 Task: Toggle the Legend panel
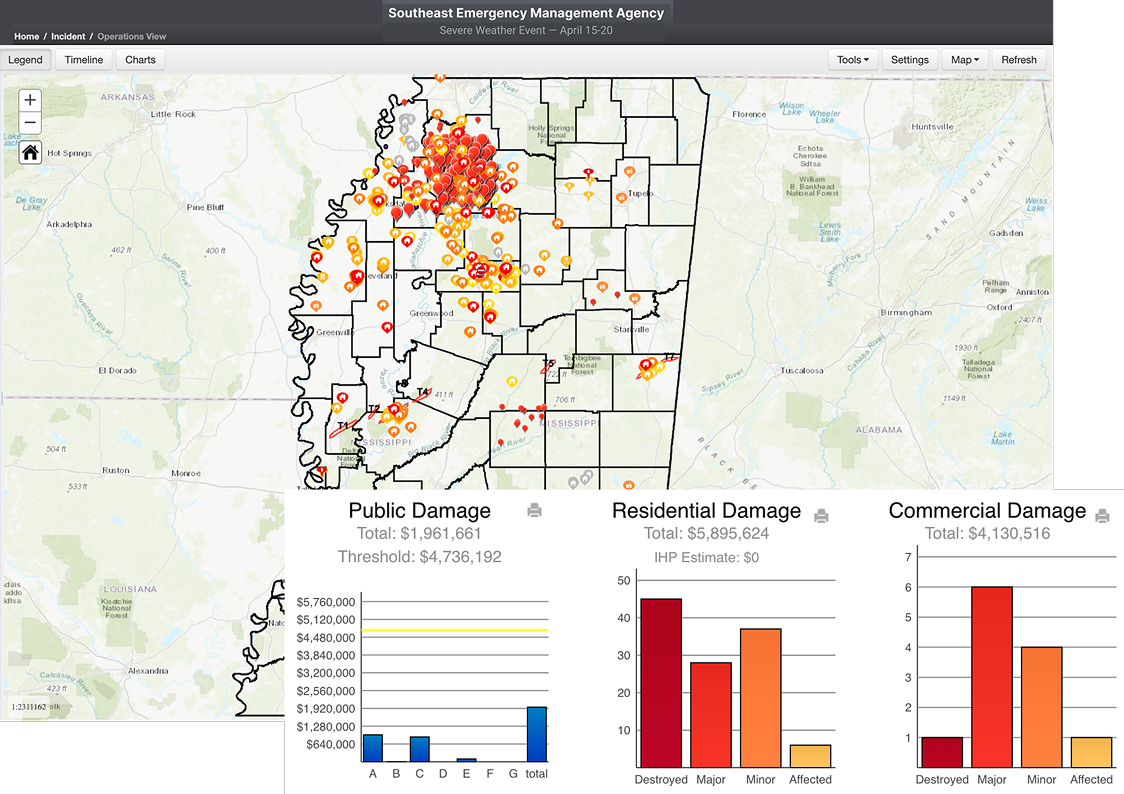click(26, 60)
